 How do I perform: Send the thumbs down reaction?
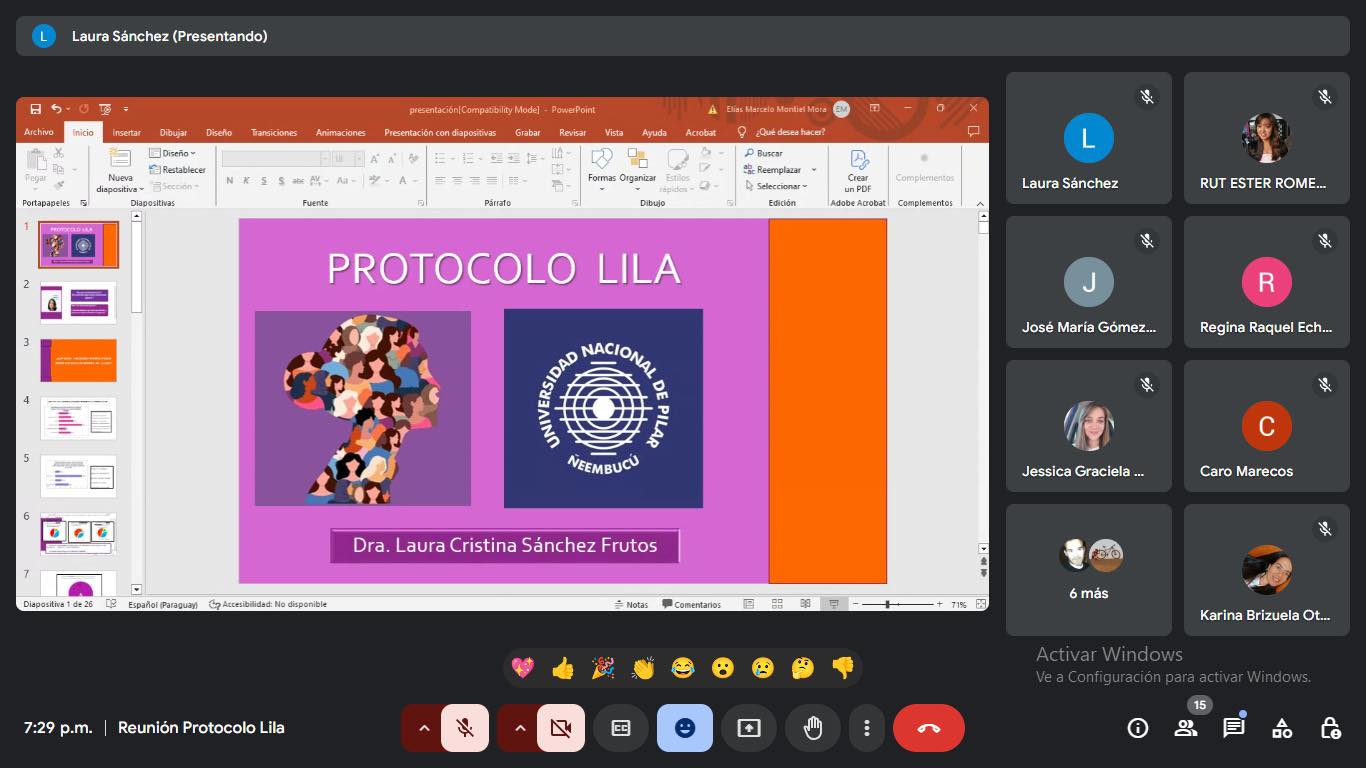843,668
